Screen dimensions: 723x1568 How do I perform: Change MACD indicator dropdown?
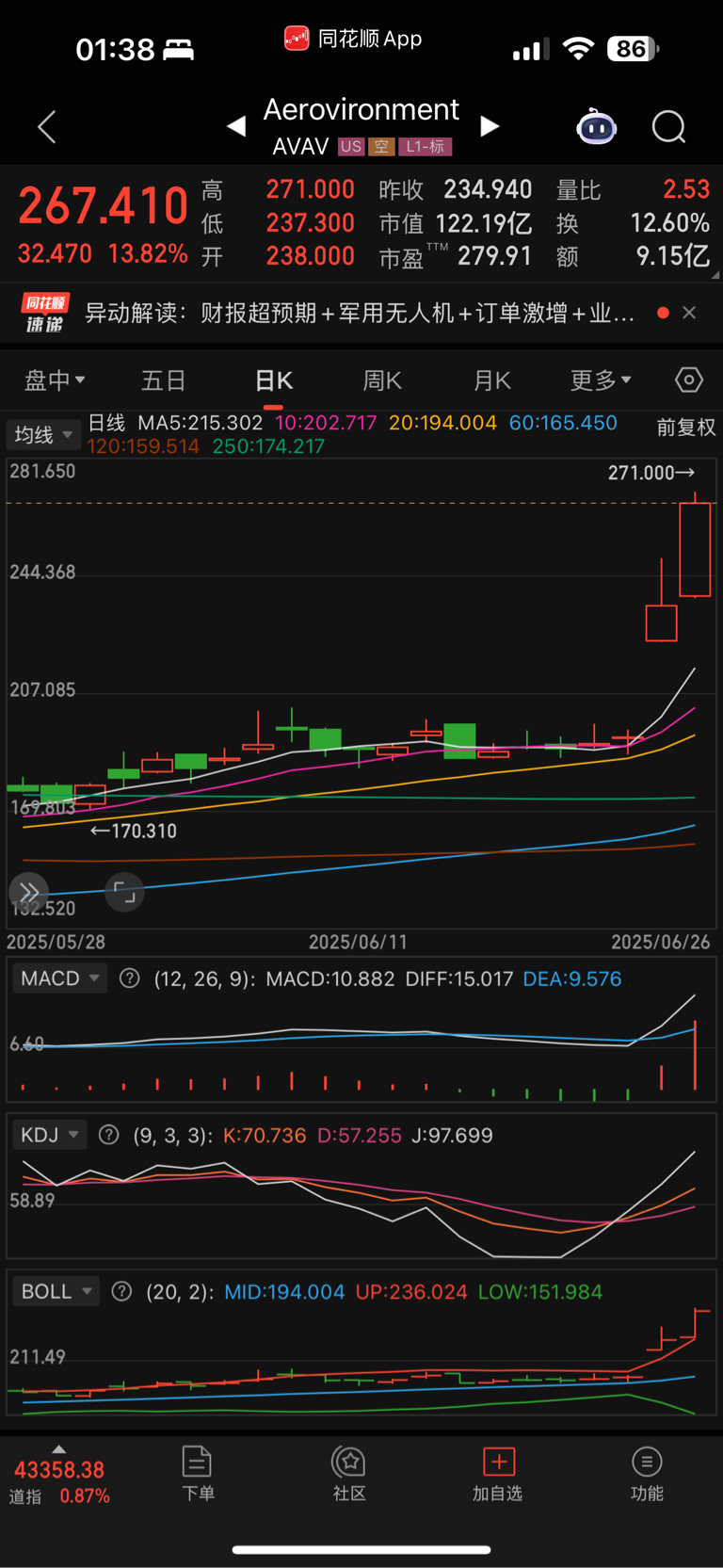click(x=60, y=978)
